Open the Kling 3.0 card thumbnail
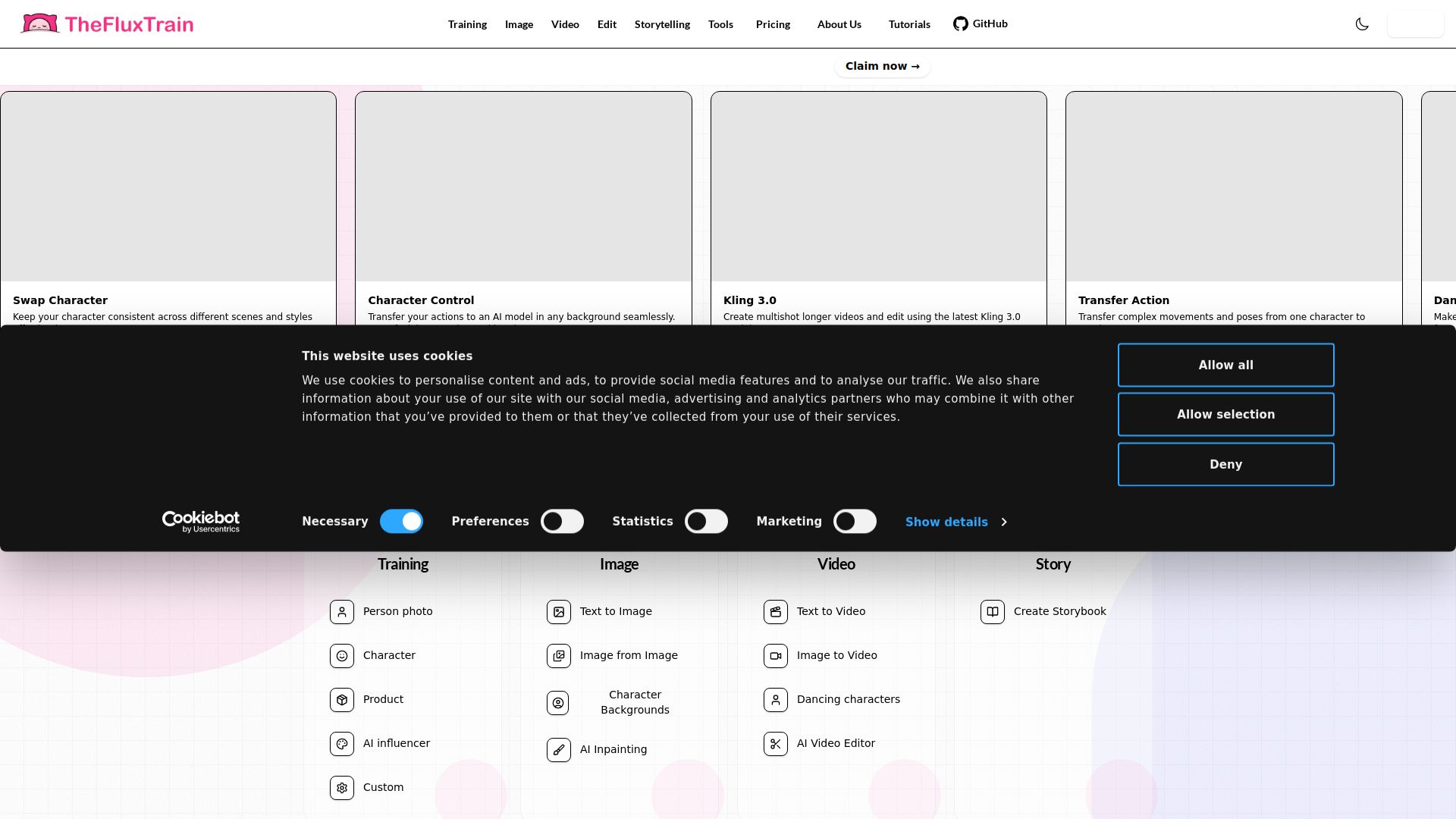1456x819 pixels. tap(878, 187)
